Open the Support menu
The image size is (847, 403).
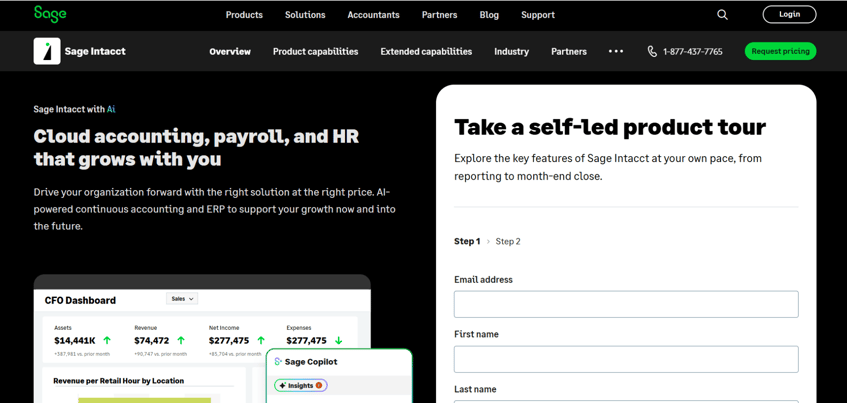538,15
